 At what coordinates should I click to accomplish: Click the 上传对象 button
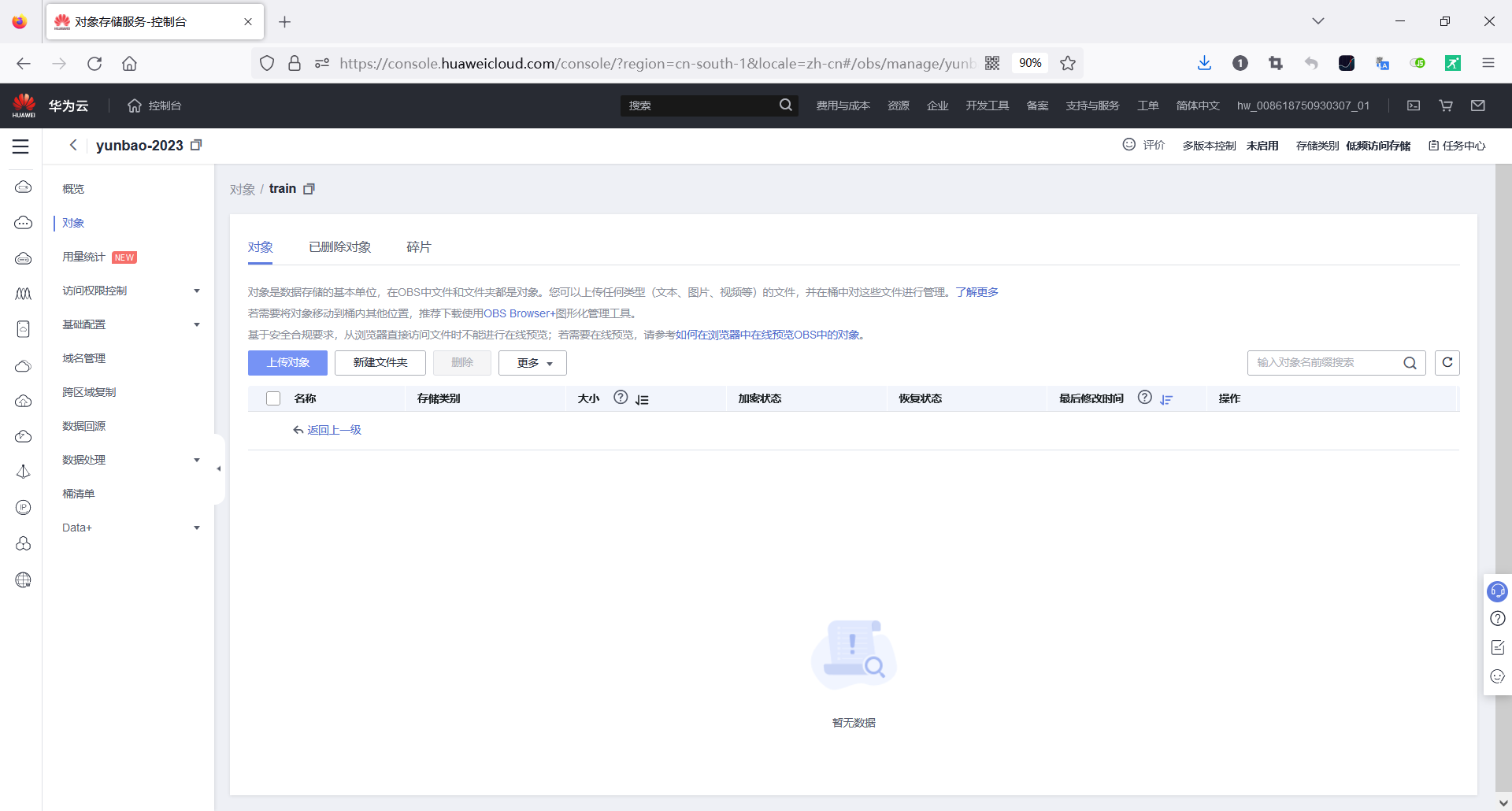pyautogui.click(x=287, y=363)
